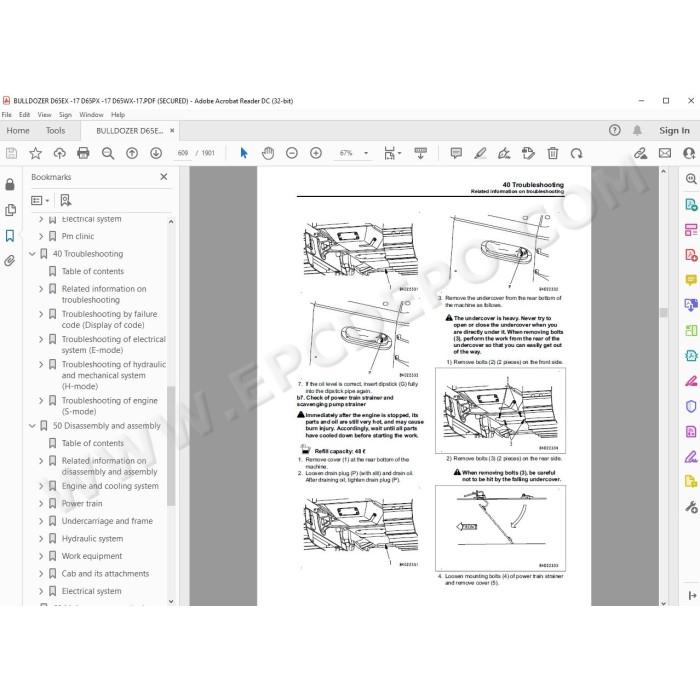
Task: Toggle the Bookmarks panel icon
Action: click(x=10, y=235)
